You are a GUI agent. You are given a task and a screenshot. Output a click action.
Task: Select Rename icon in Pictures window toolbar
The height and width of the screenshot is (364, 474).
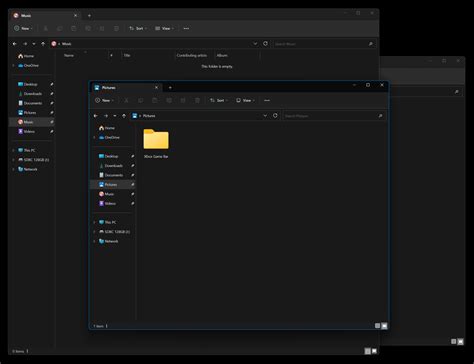(x=169, y=100)
